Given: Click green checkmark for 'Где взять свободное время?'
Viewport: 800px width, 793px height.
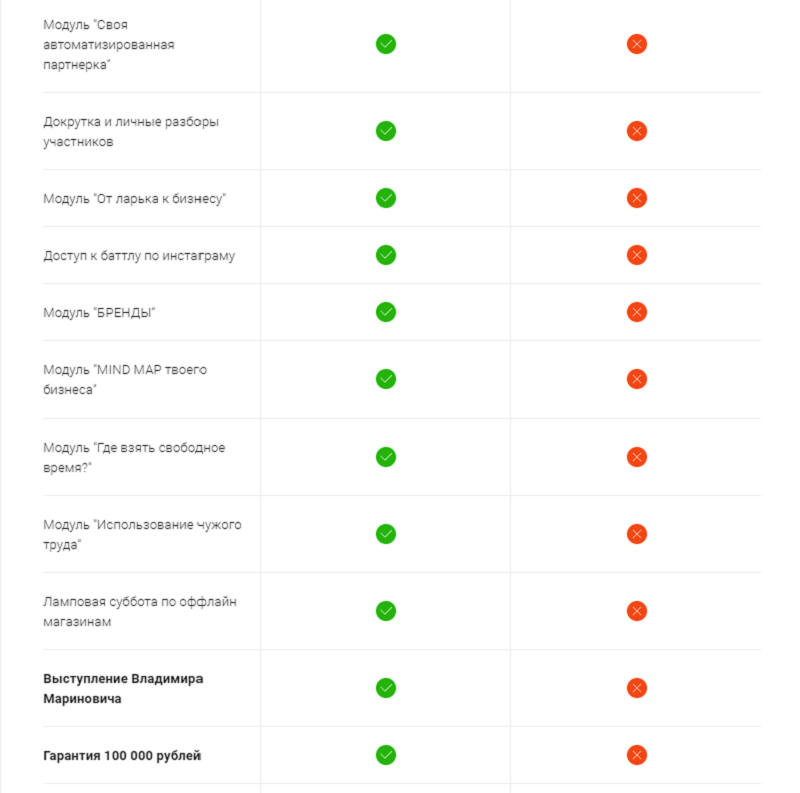Looking at the screenshot, I should pos(386,457).
